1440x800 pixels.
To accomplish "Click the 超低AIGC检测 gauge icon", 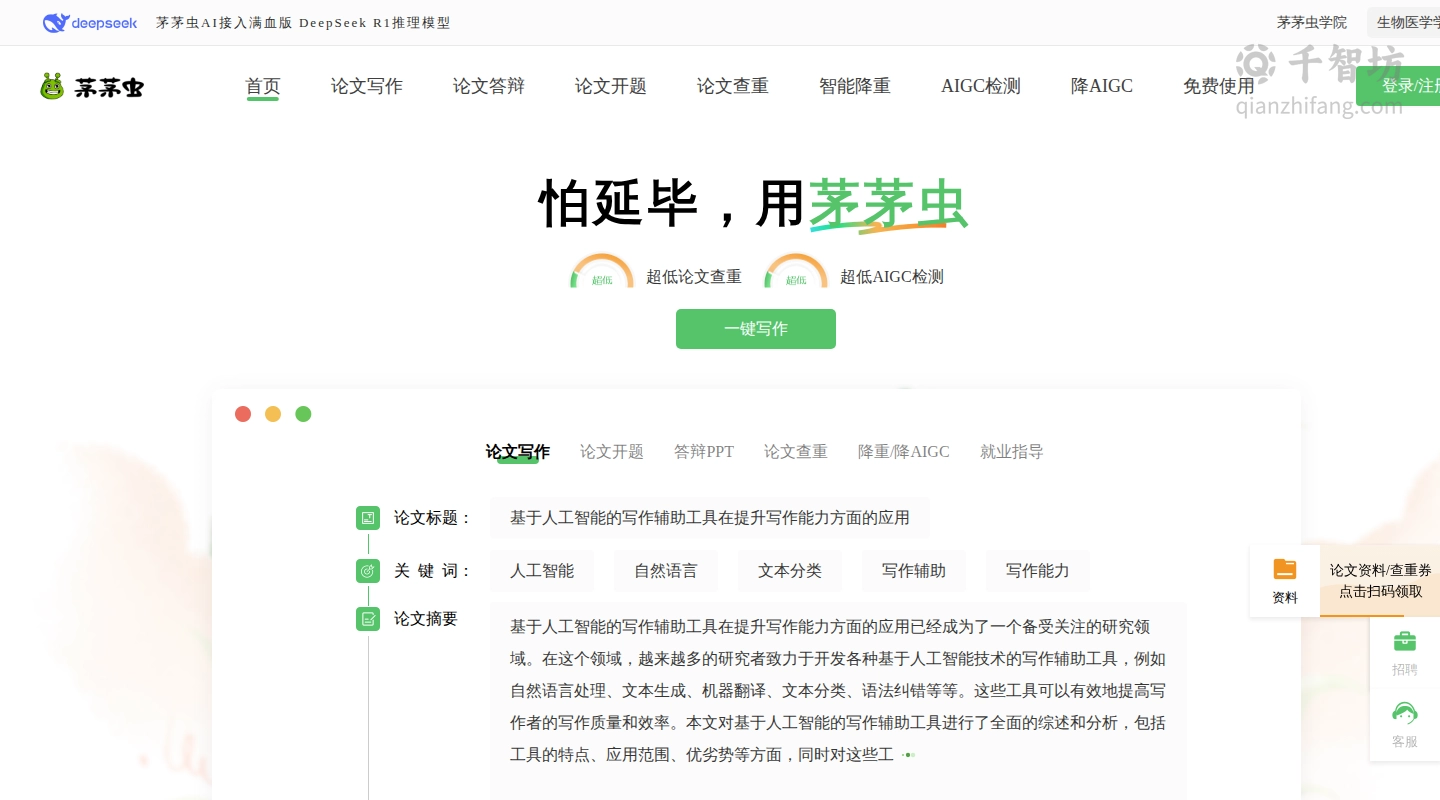I will click(x=796, y=272).
